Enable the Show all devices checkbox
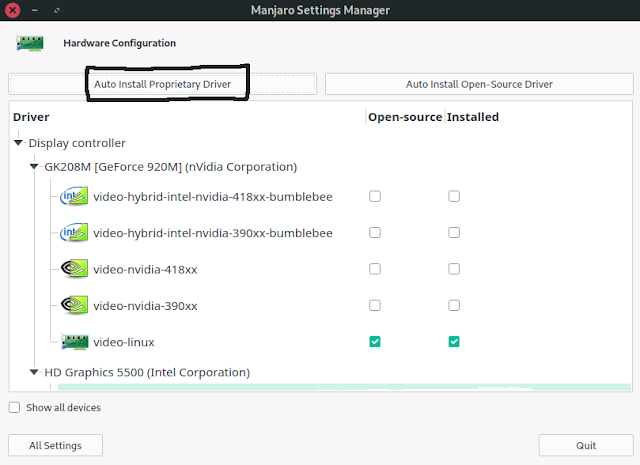Screen dimensions: 640x465 tap(14, 407)
